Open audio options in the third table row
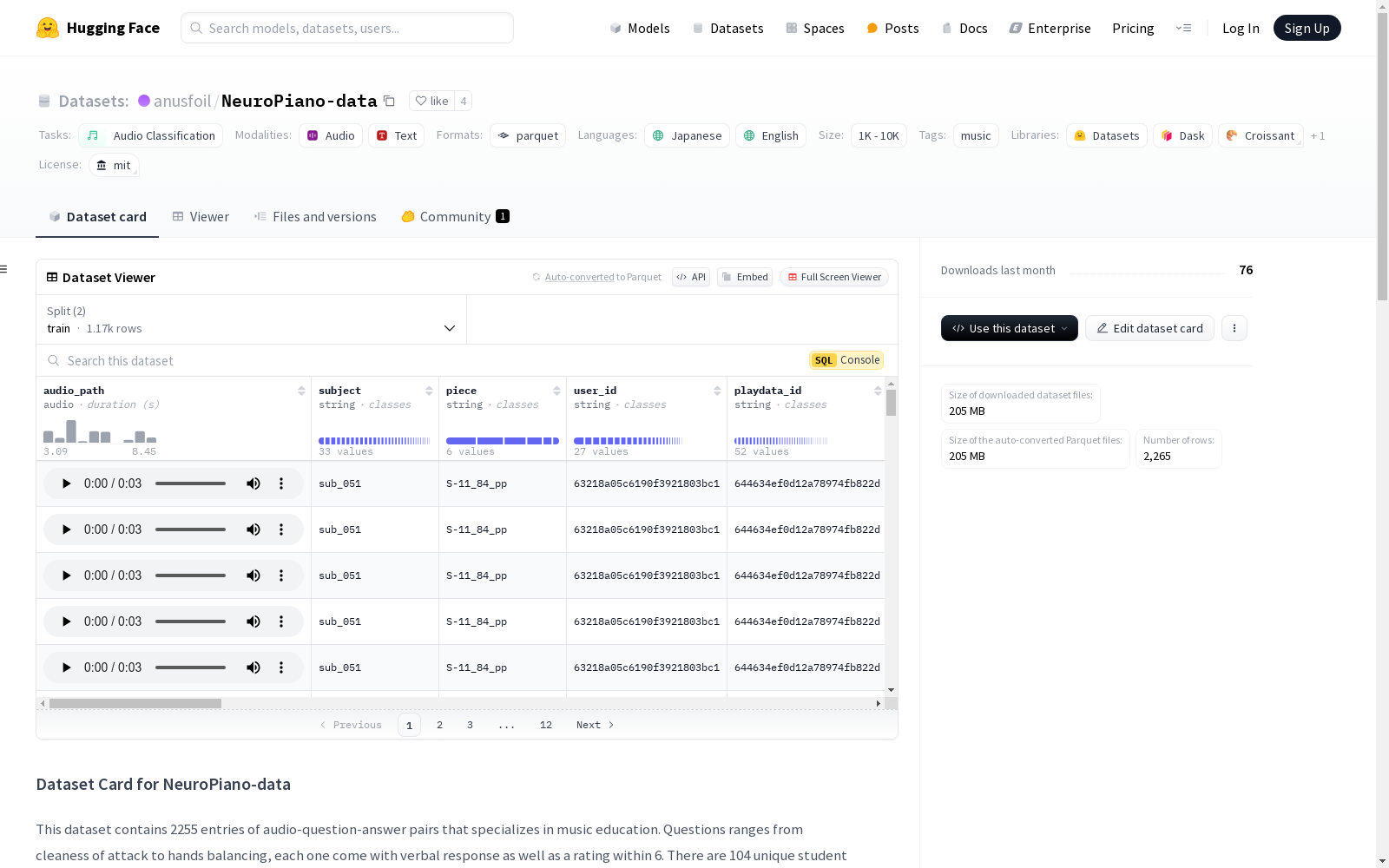 point(281,575)
